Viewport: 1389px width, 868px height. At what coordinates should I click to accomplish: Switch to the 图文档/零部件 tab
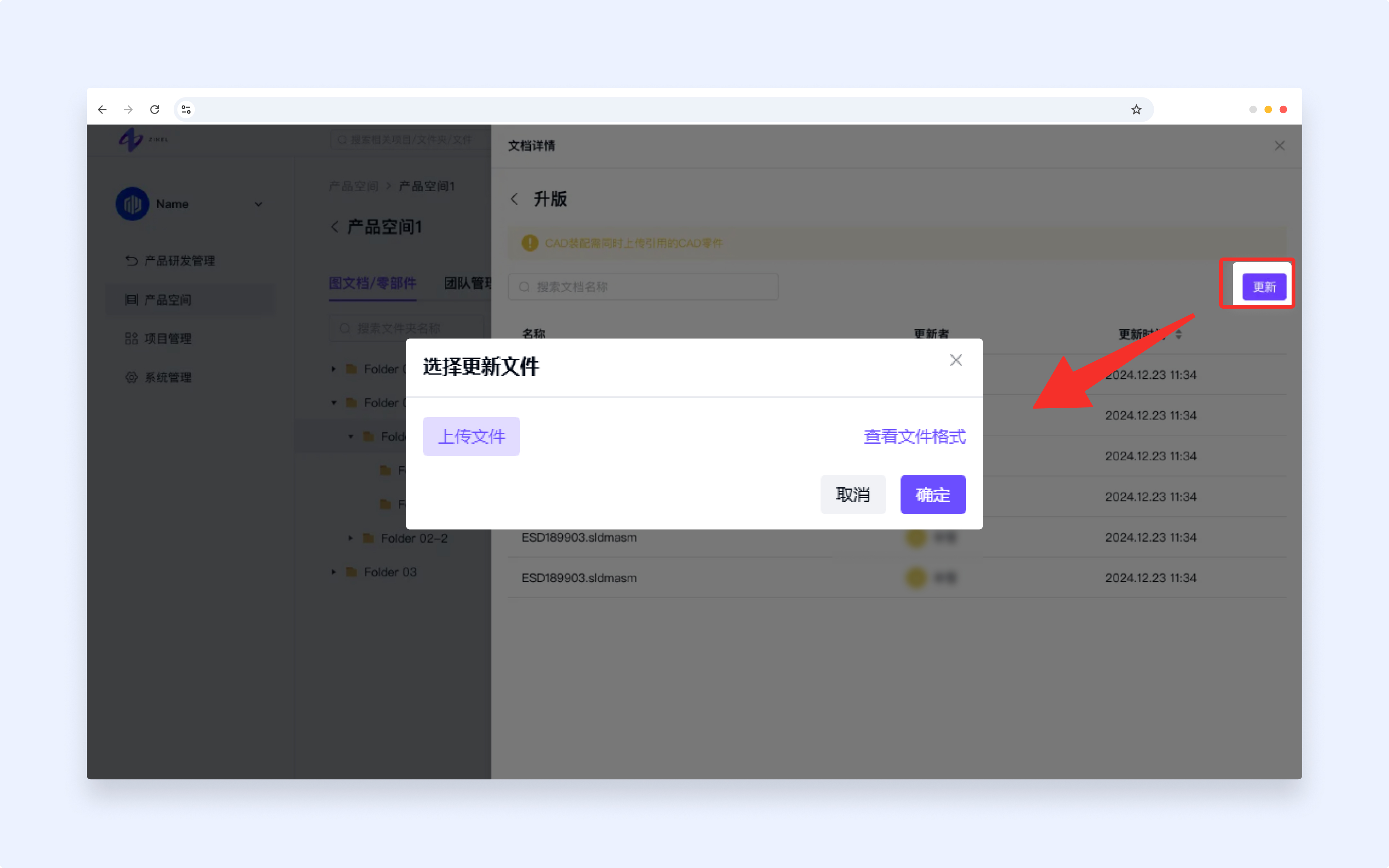pyautogui.click(x=373, y=283)
